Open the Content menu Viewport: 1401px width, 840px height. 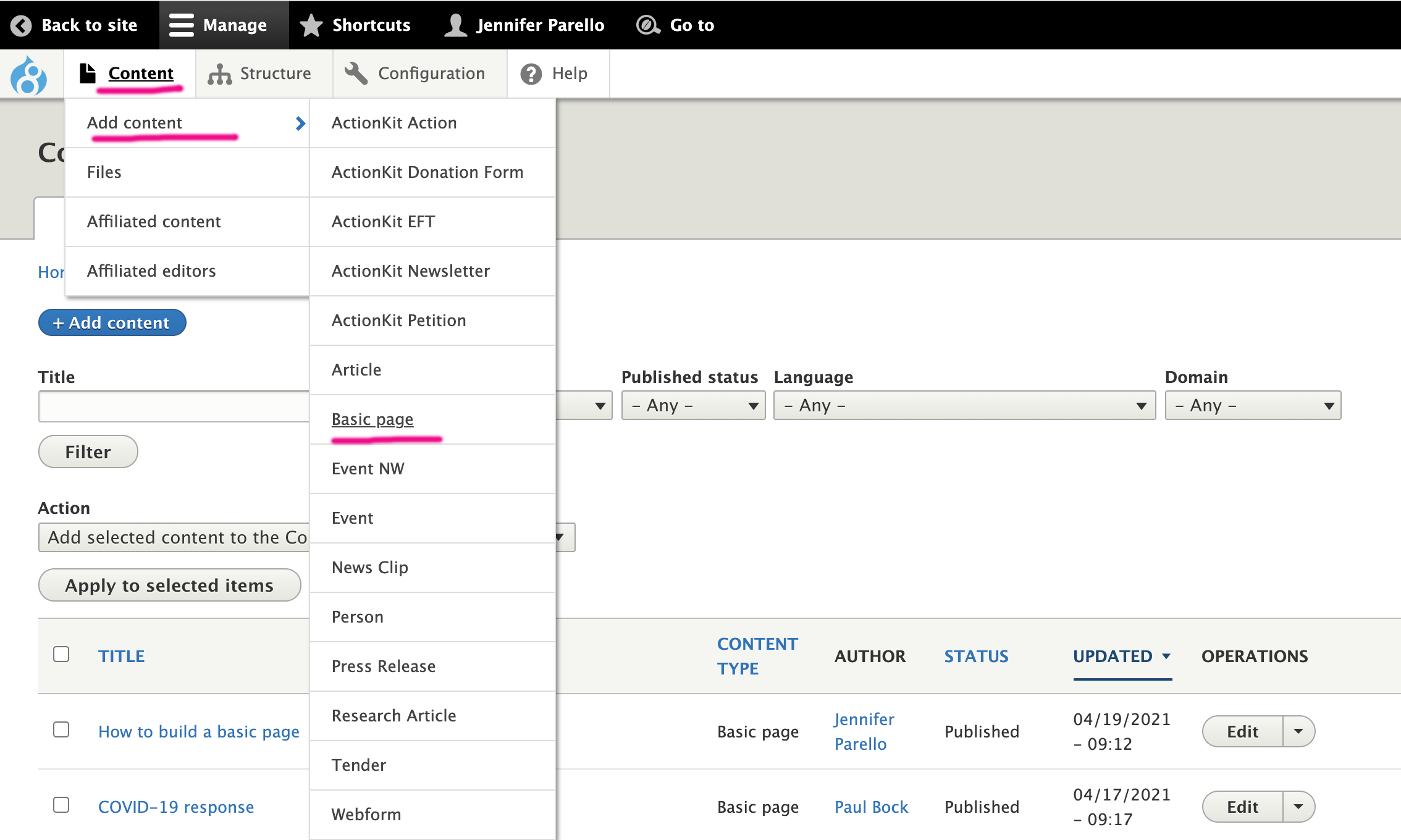[129, 73]
